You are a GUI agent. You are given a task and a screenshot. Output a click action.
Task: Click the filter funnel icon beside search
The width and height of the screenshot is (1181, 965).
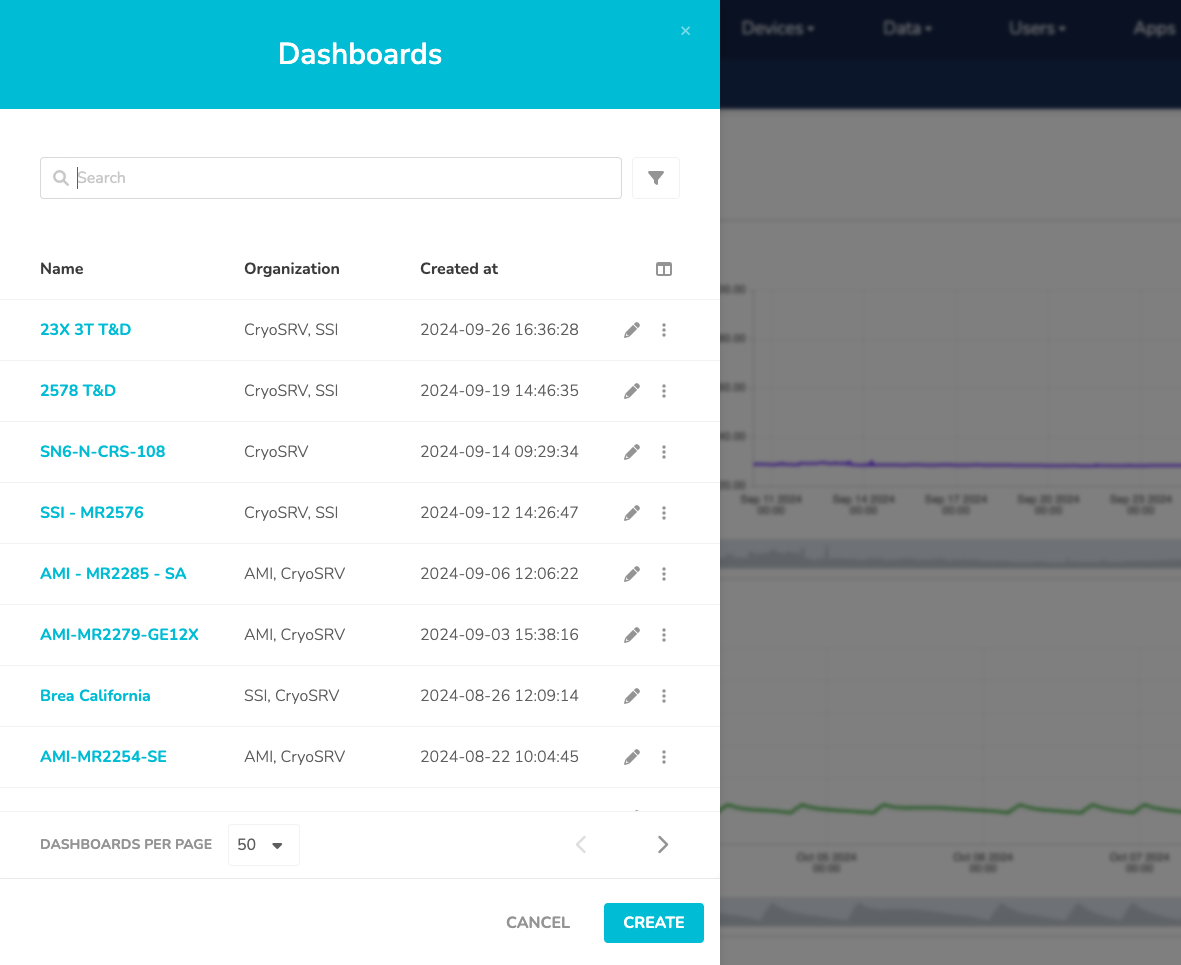coord(656,178)
